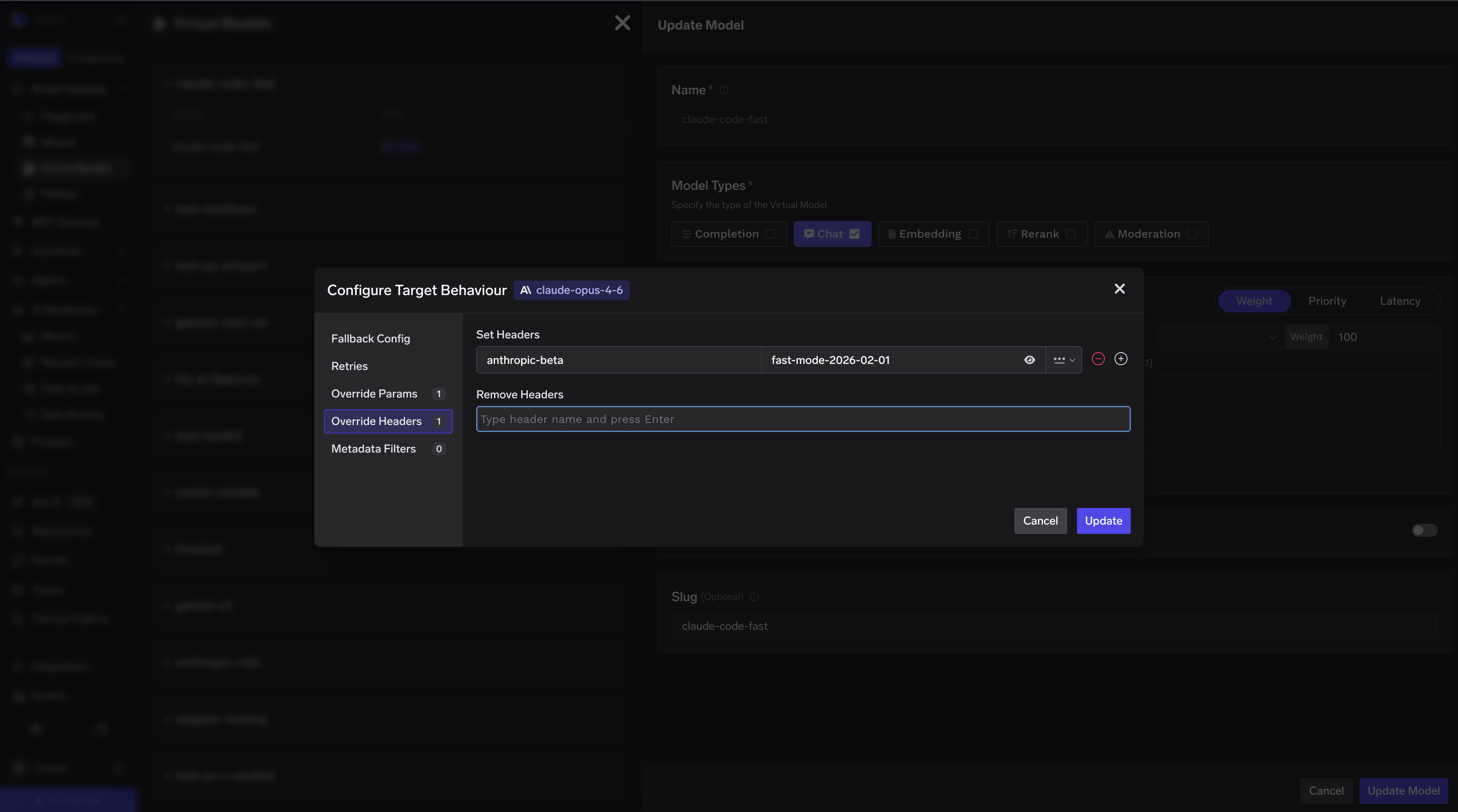Close the Update Model side panel

point(622,23)
